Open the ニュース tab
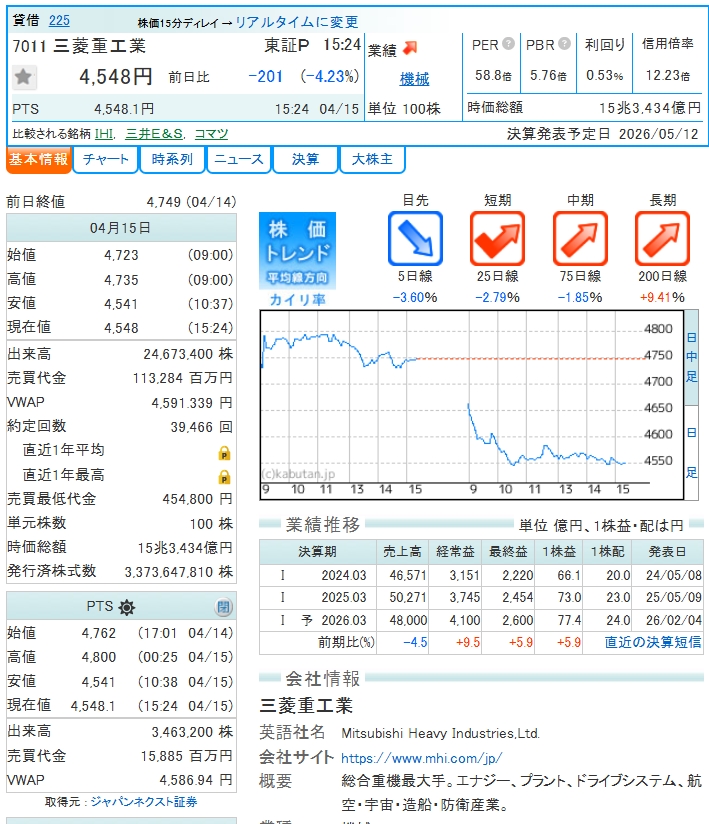The height and width of the screenshot is (824, 709). pos(239,160)
